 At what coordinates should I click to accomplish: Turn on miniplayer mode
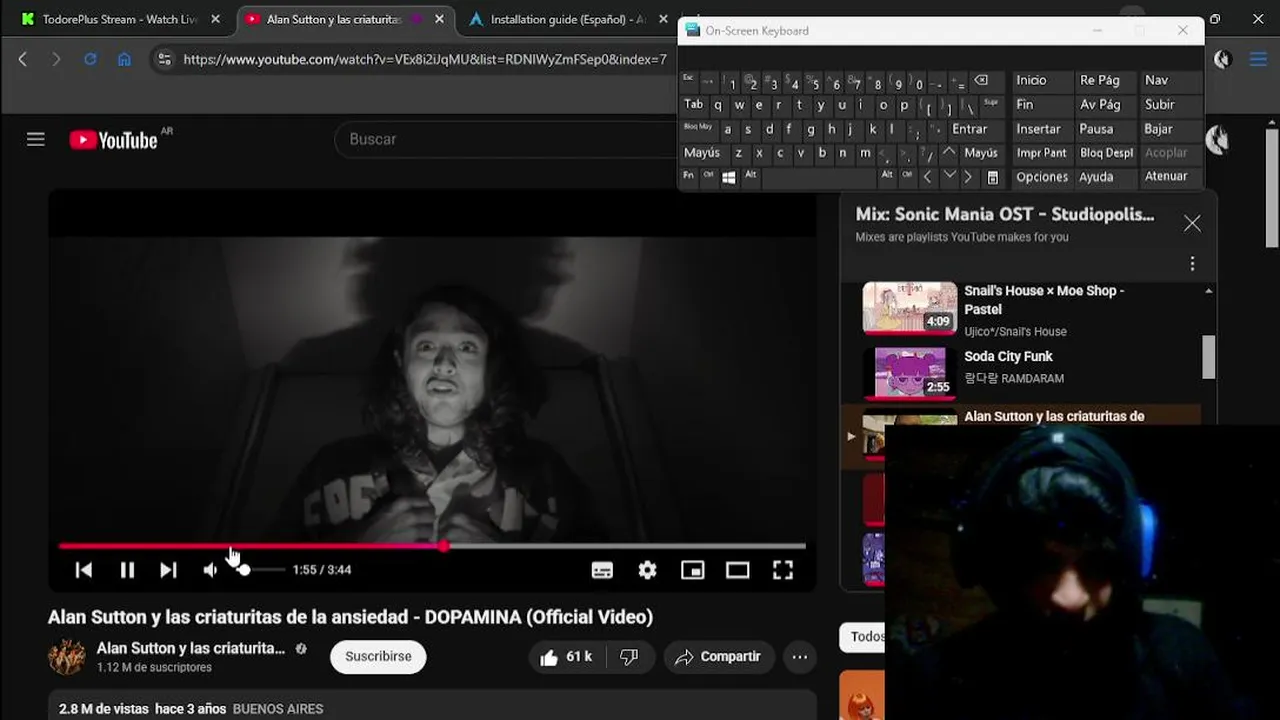point(693,570)
